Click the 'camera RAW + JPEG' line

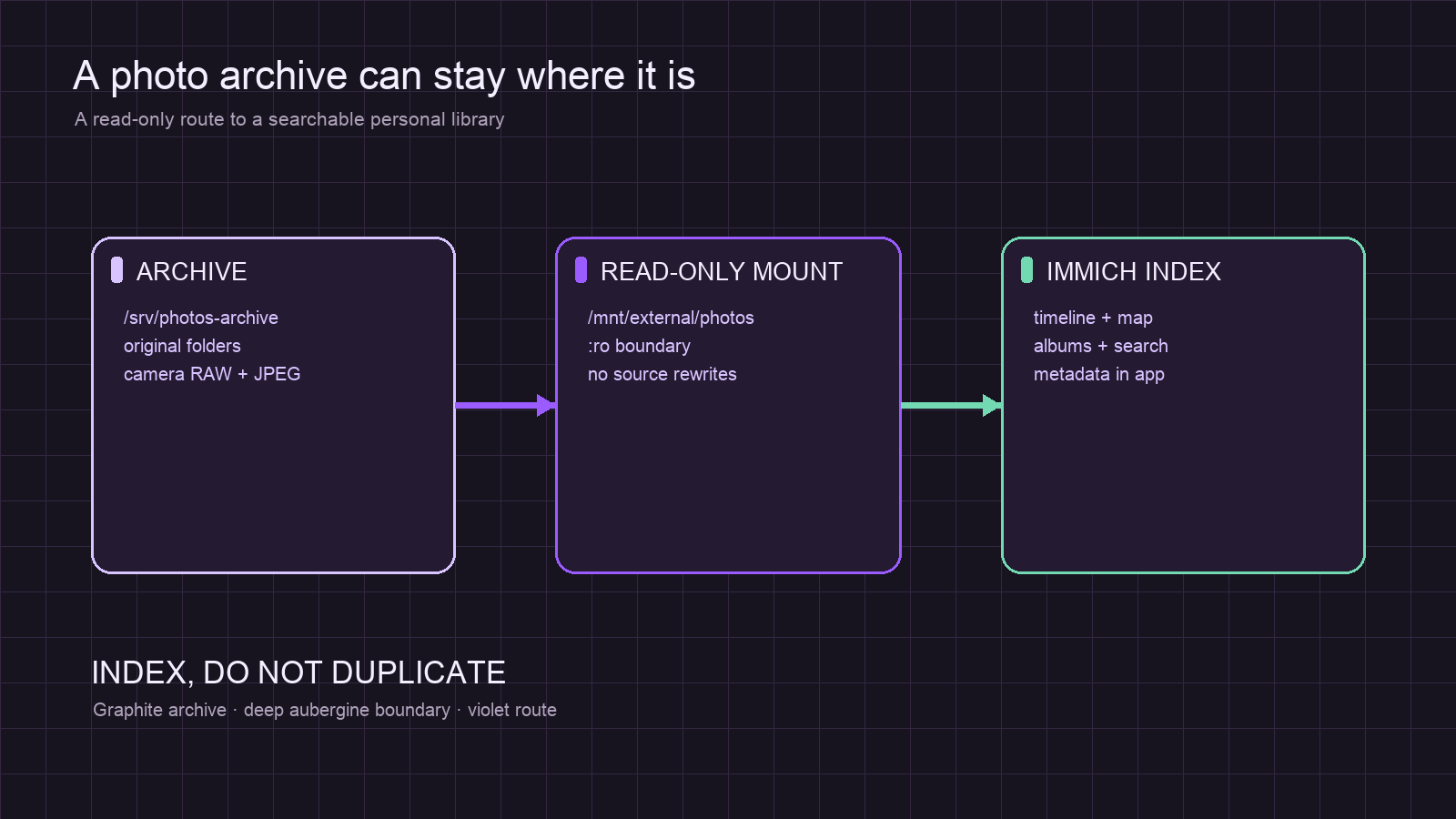(212, 374)
